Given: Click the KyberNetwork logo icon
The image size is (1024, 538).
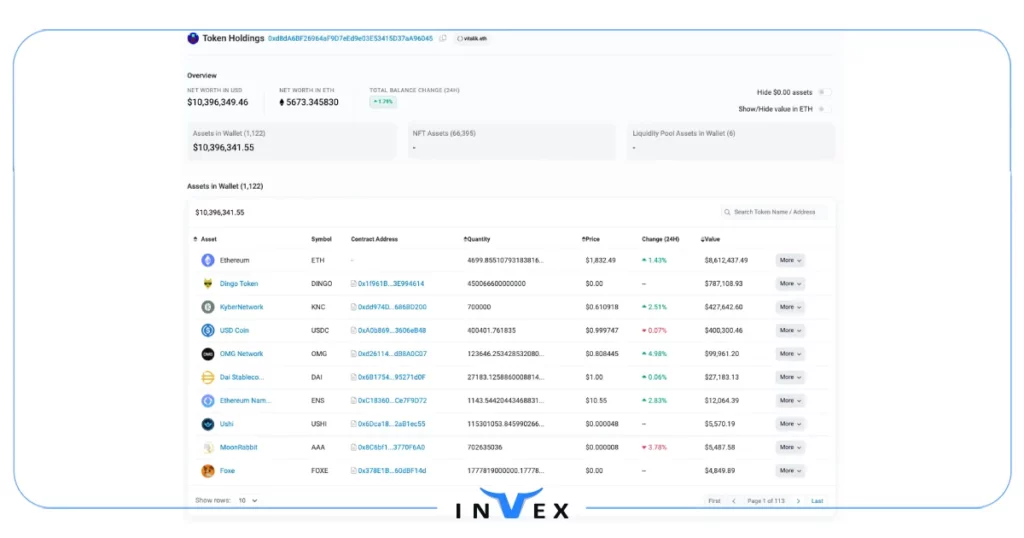Looking at the screenshot, I should (x=208, y=307).
